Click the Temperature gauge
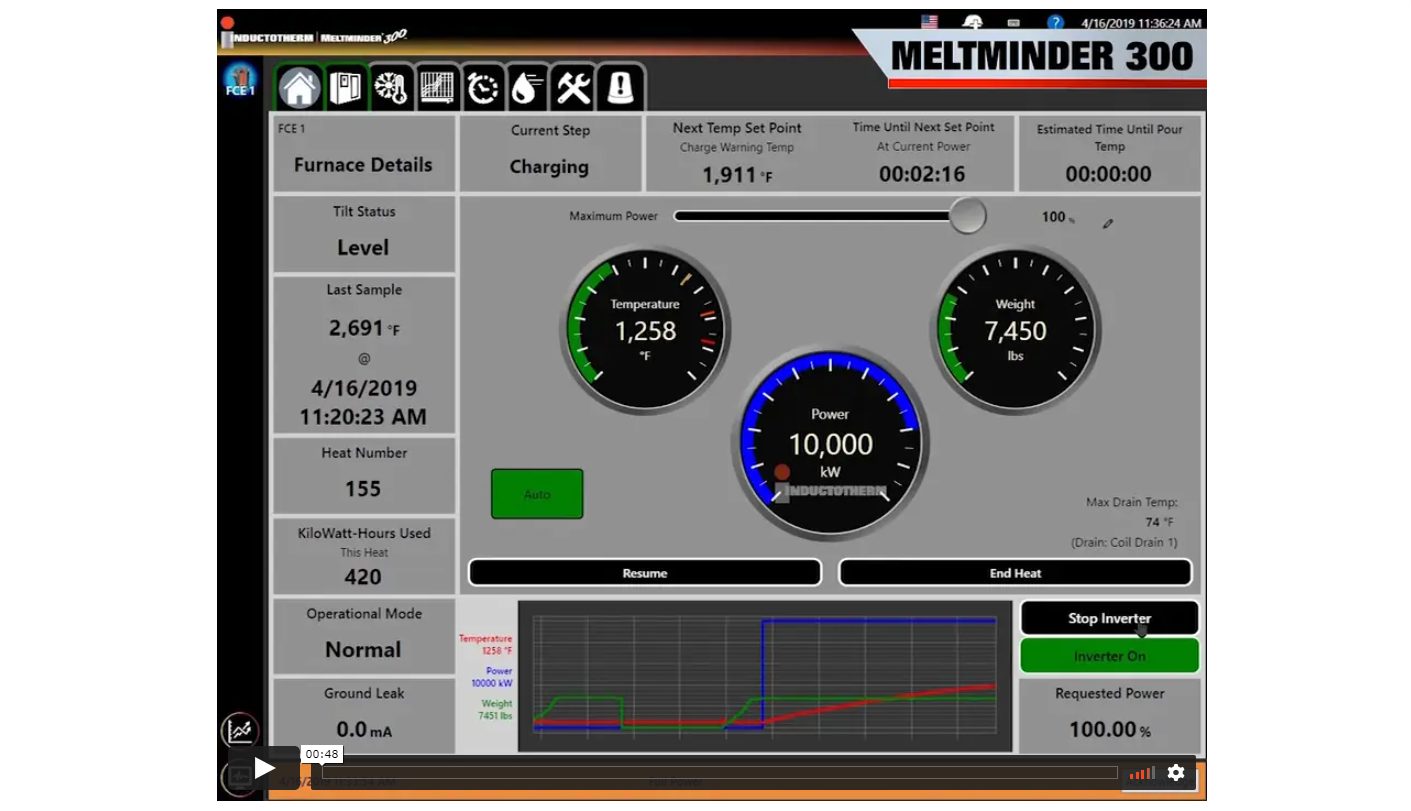The image size is (1411, 811). 645,329
